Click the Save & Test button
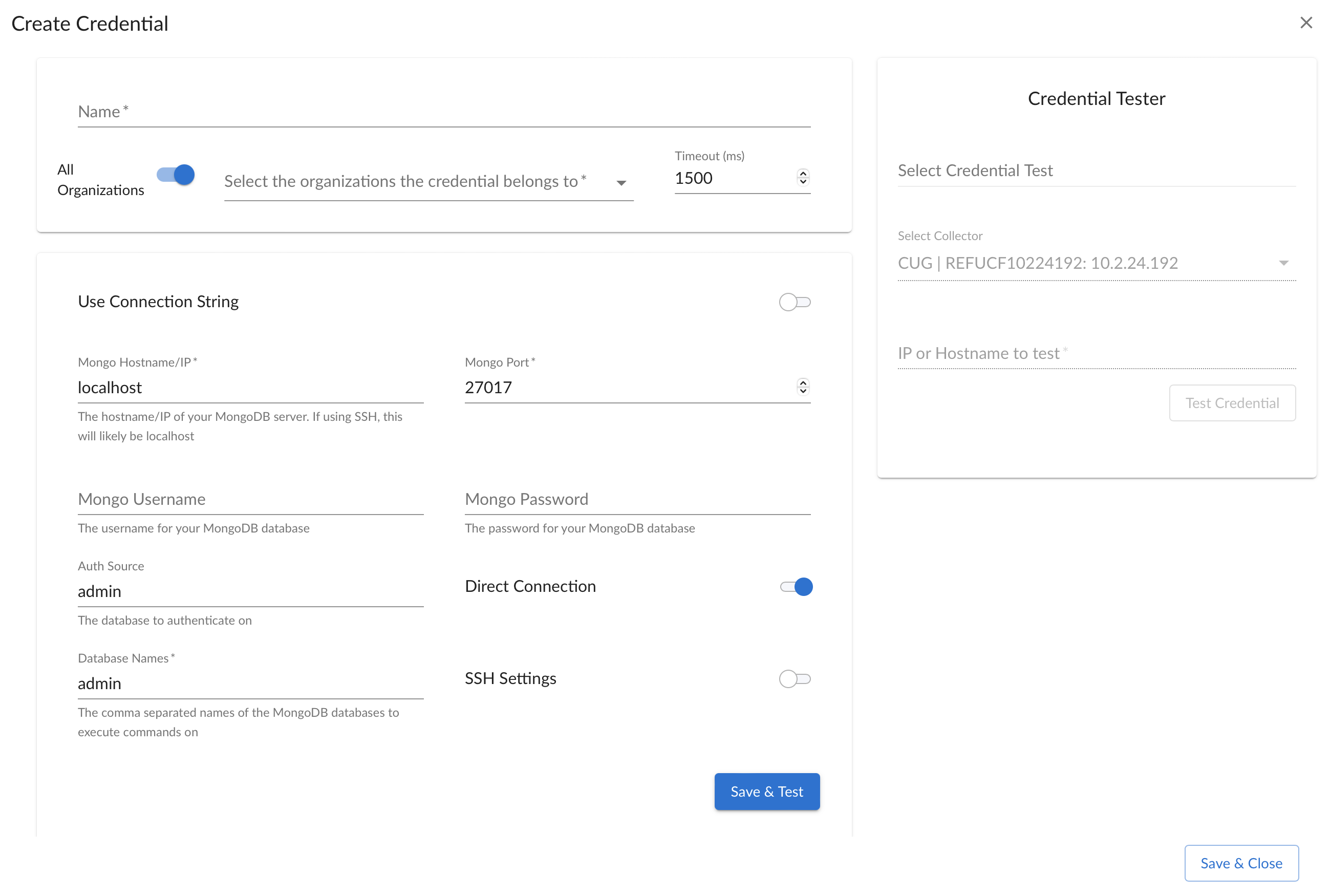 click(767, 792)
